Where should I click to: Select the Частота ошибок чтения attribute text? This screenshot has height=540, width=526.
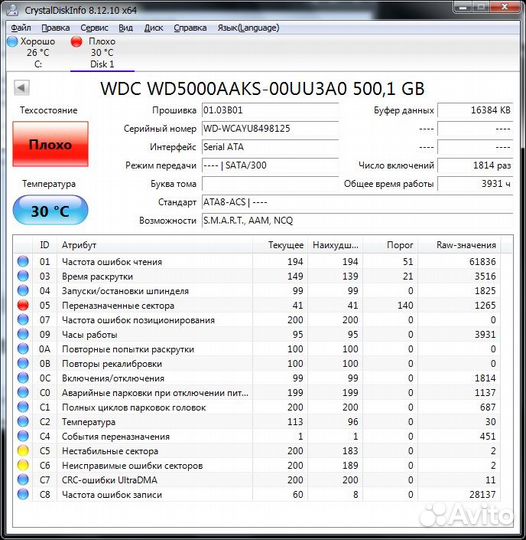pos(112,262)
